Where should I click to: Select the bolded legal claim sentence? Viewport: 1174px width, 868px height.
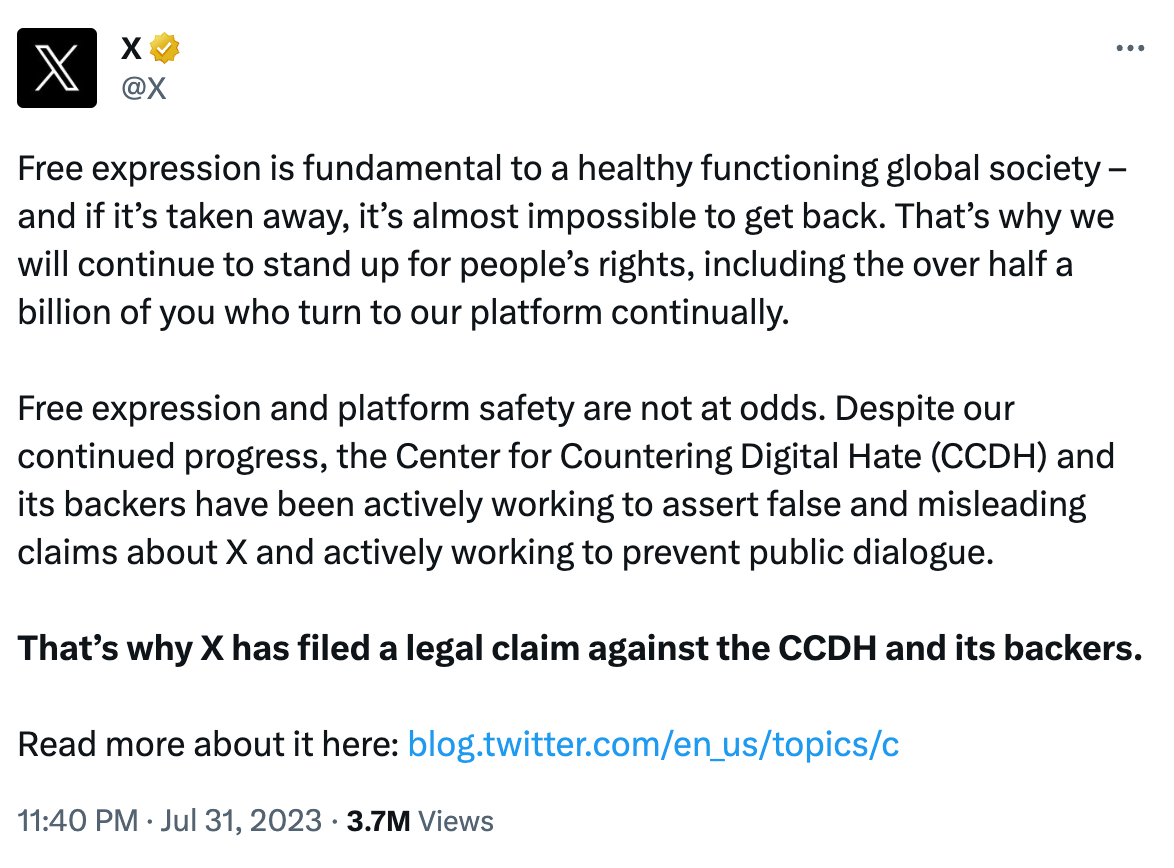[x=578, y=648]
